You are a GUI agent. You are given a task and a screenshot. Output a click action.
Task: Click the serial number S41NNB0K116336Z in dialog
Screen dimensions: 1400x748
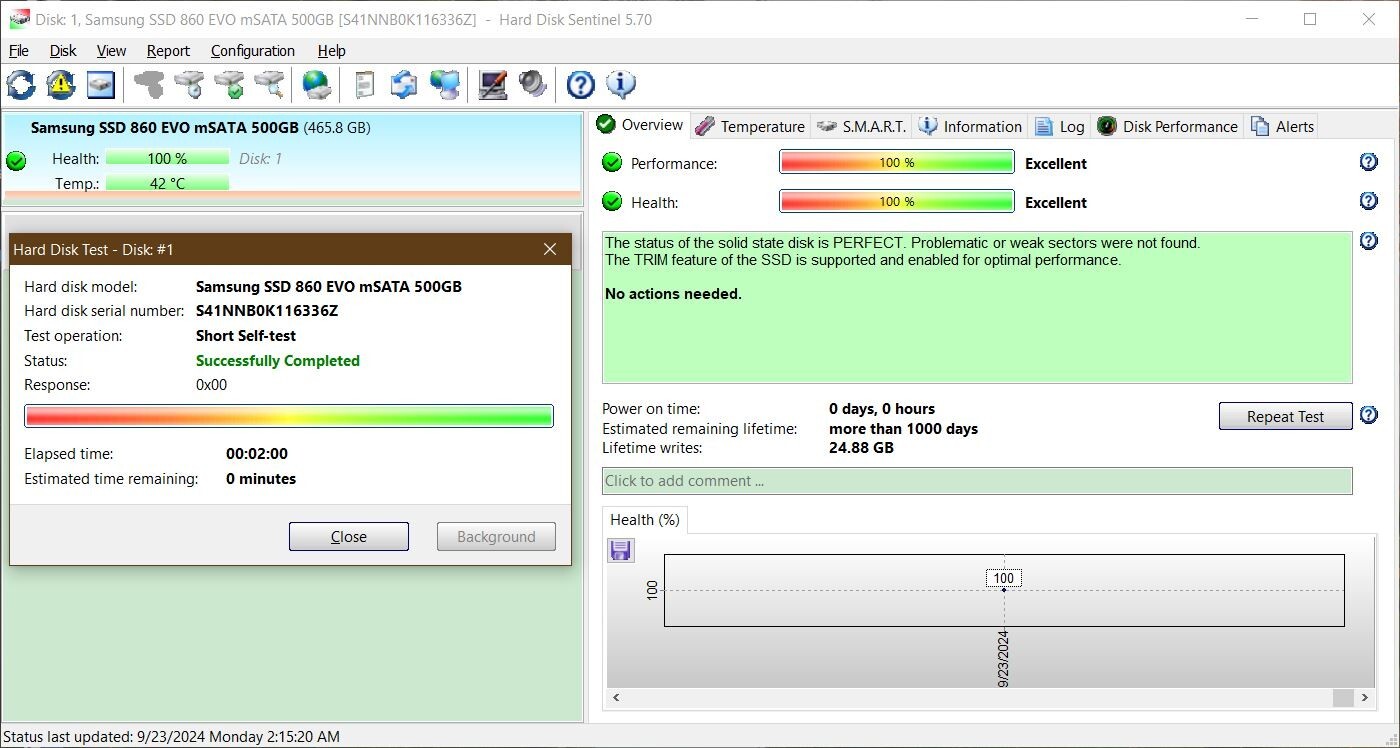[267, 311]
